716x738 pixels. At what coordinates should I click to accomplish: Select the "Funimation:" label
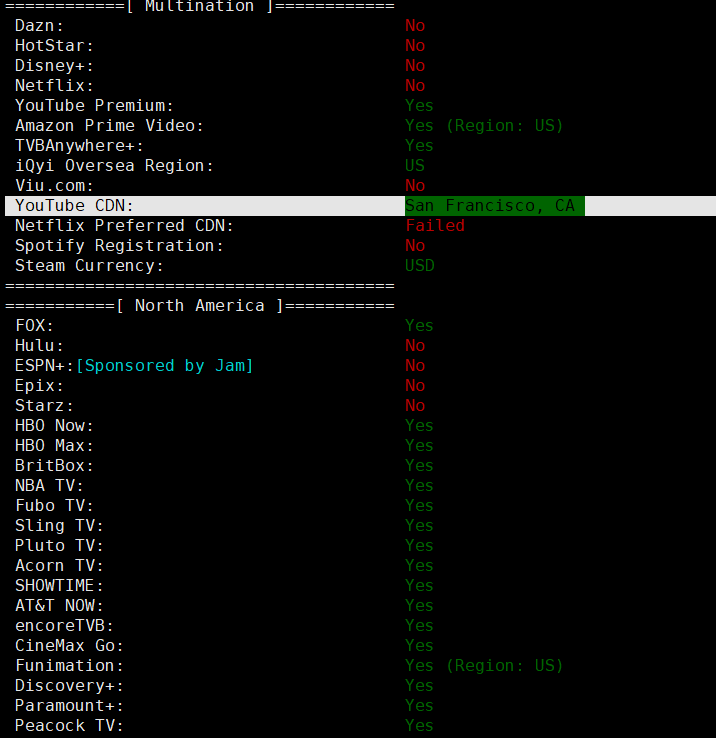(x=69, y=666)
